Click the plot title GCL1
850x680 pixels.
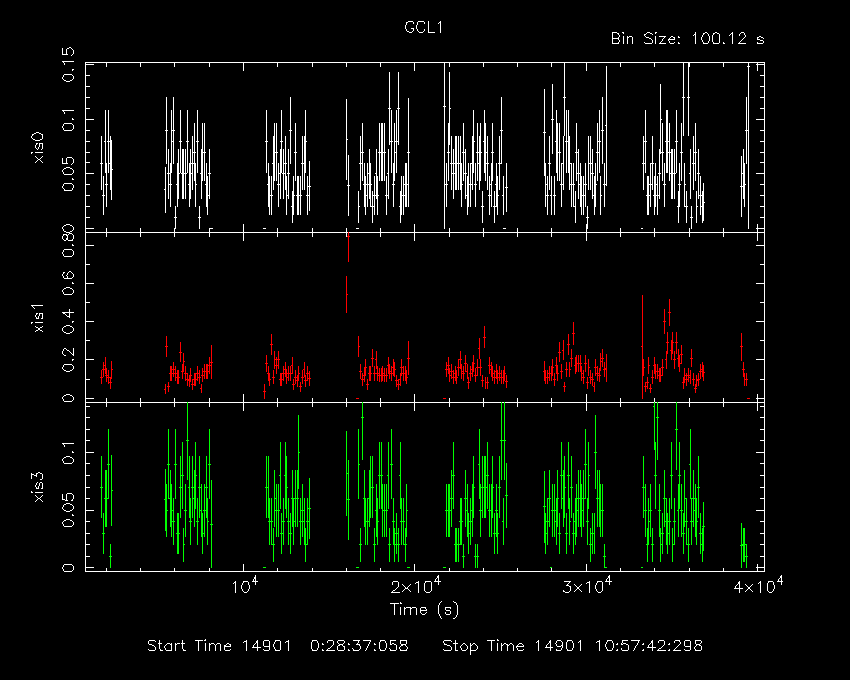pyautogui.click(x=424, y=28)
